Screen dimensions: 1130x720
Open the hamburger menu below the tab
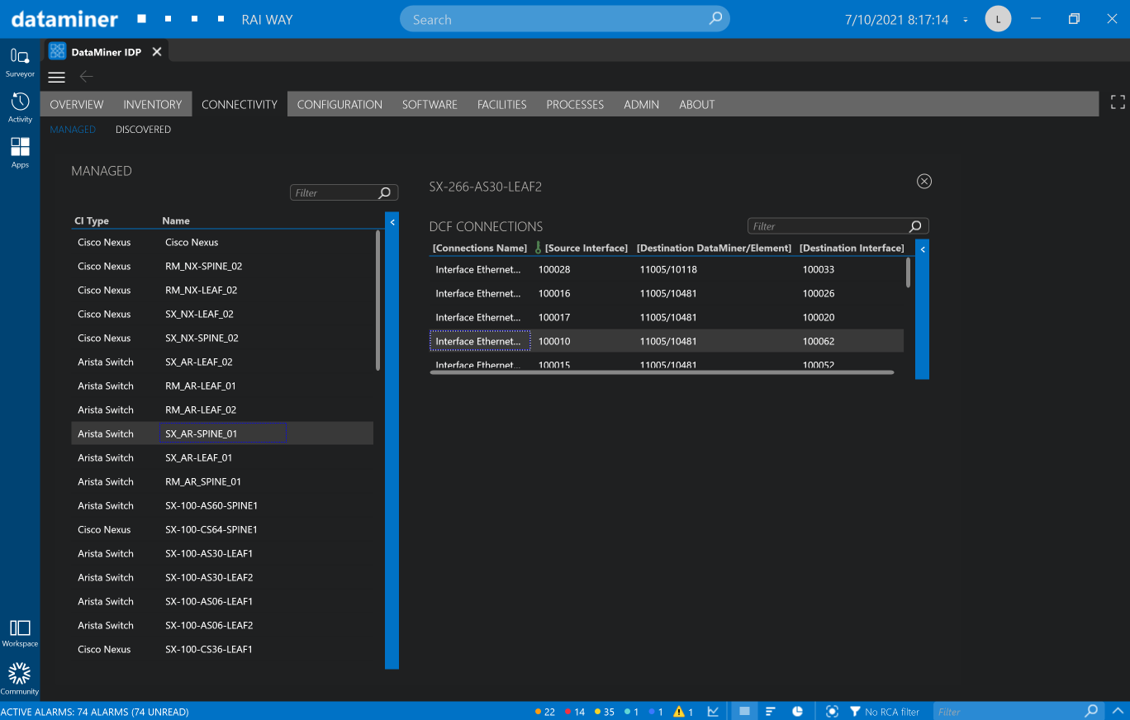click(x=56, y=77)
